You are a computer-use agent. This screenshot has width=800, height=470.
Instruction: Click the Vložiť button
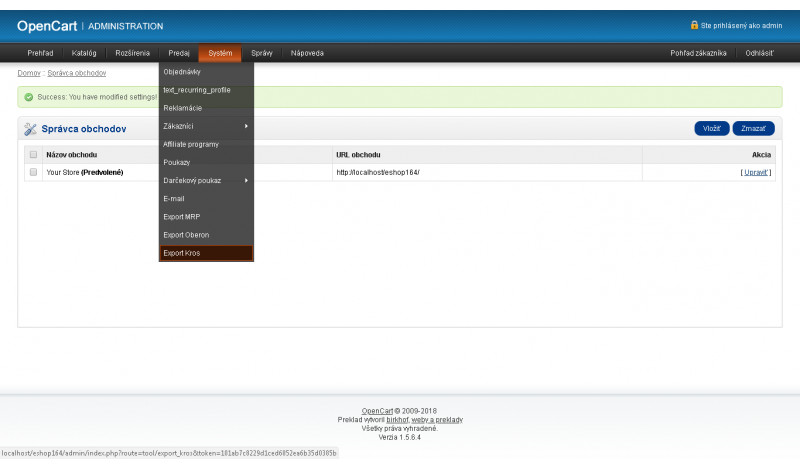coord(712,129)
